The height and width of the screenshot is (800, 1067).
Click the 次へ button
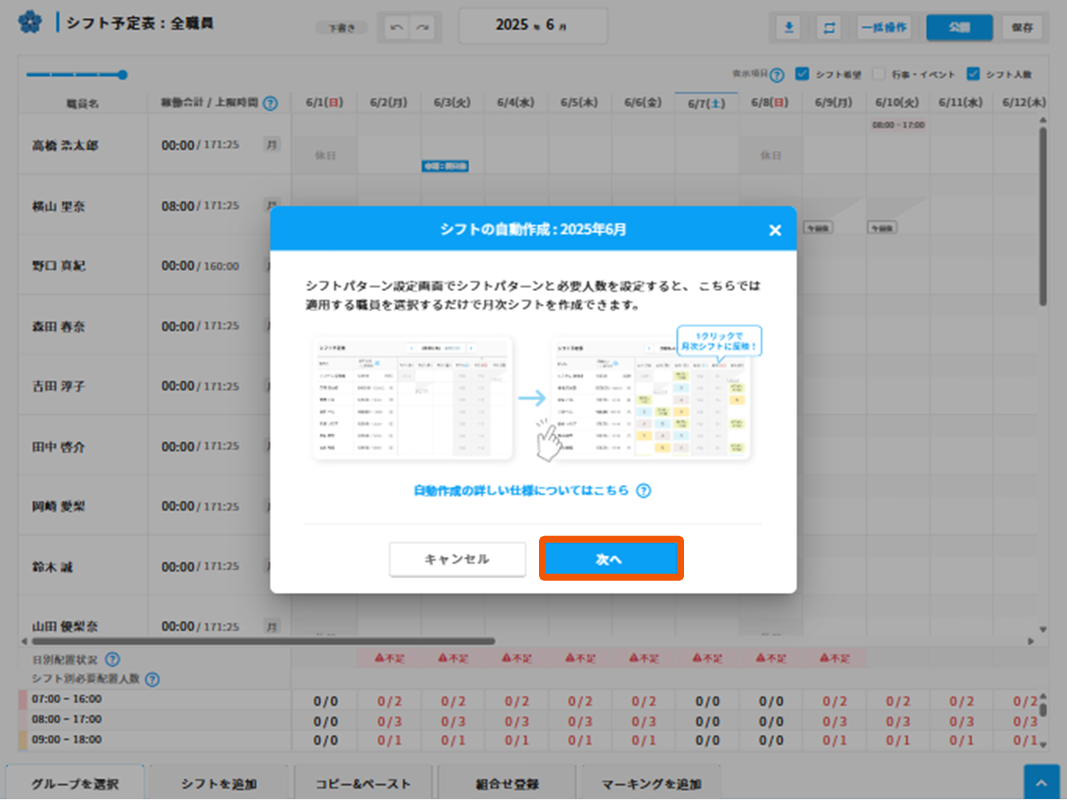(x=610, y=559)
